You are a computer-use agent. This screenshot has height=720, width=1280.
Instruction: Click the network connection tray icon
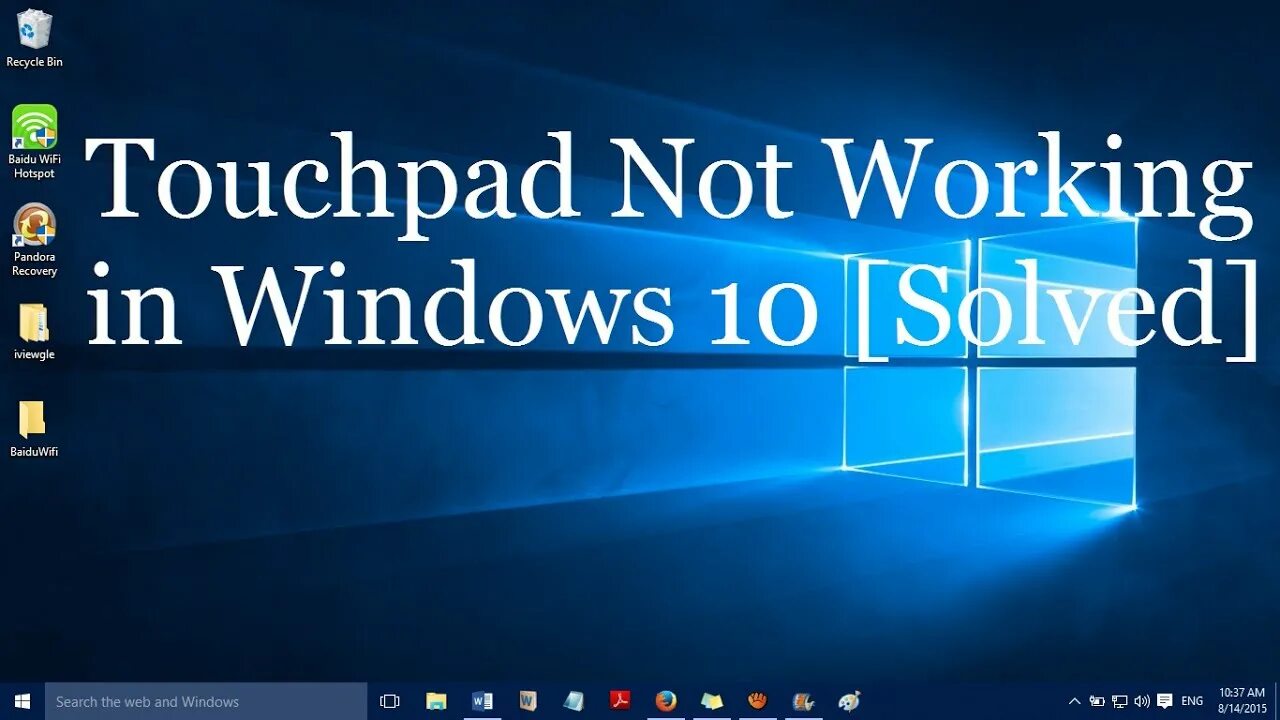[x=1119, y=701]
